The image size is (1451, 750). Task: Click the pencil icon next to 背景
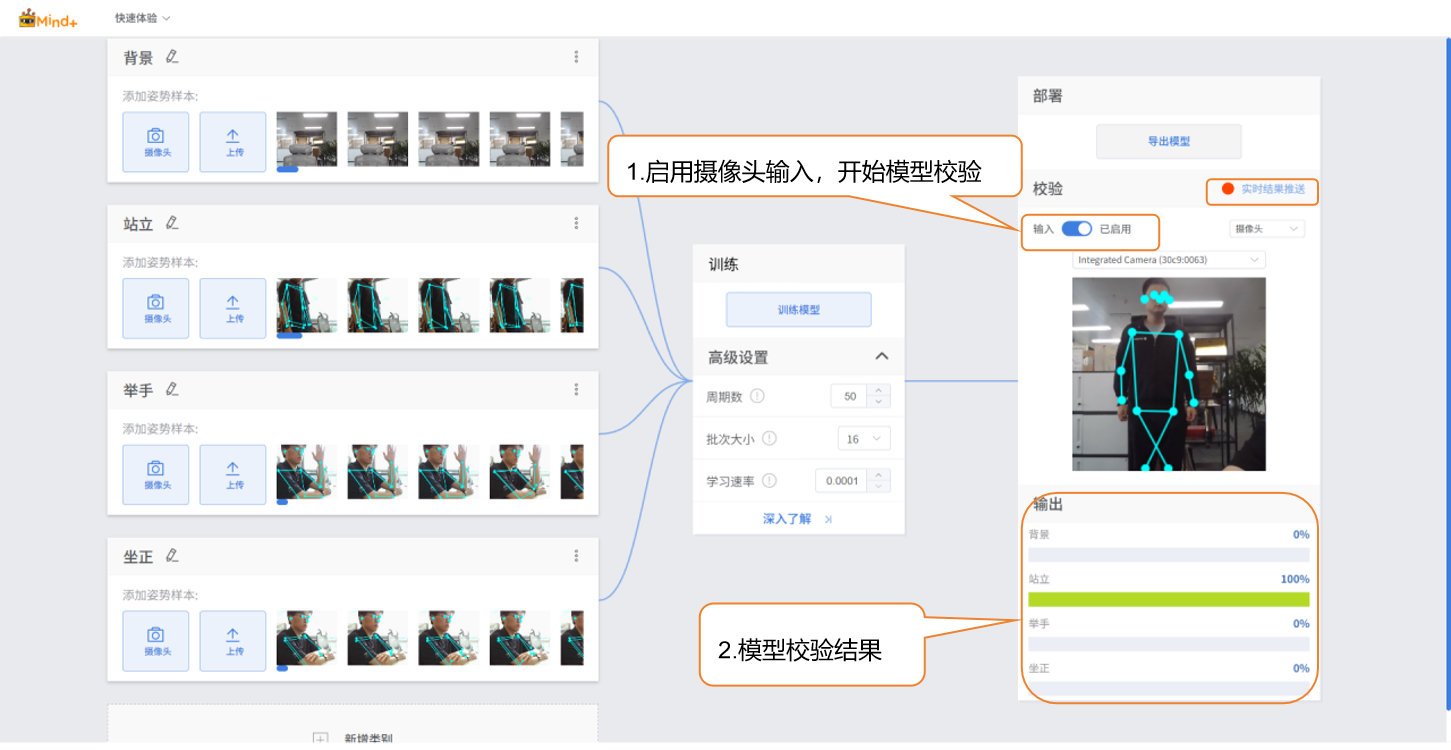(x=173, y=57)
